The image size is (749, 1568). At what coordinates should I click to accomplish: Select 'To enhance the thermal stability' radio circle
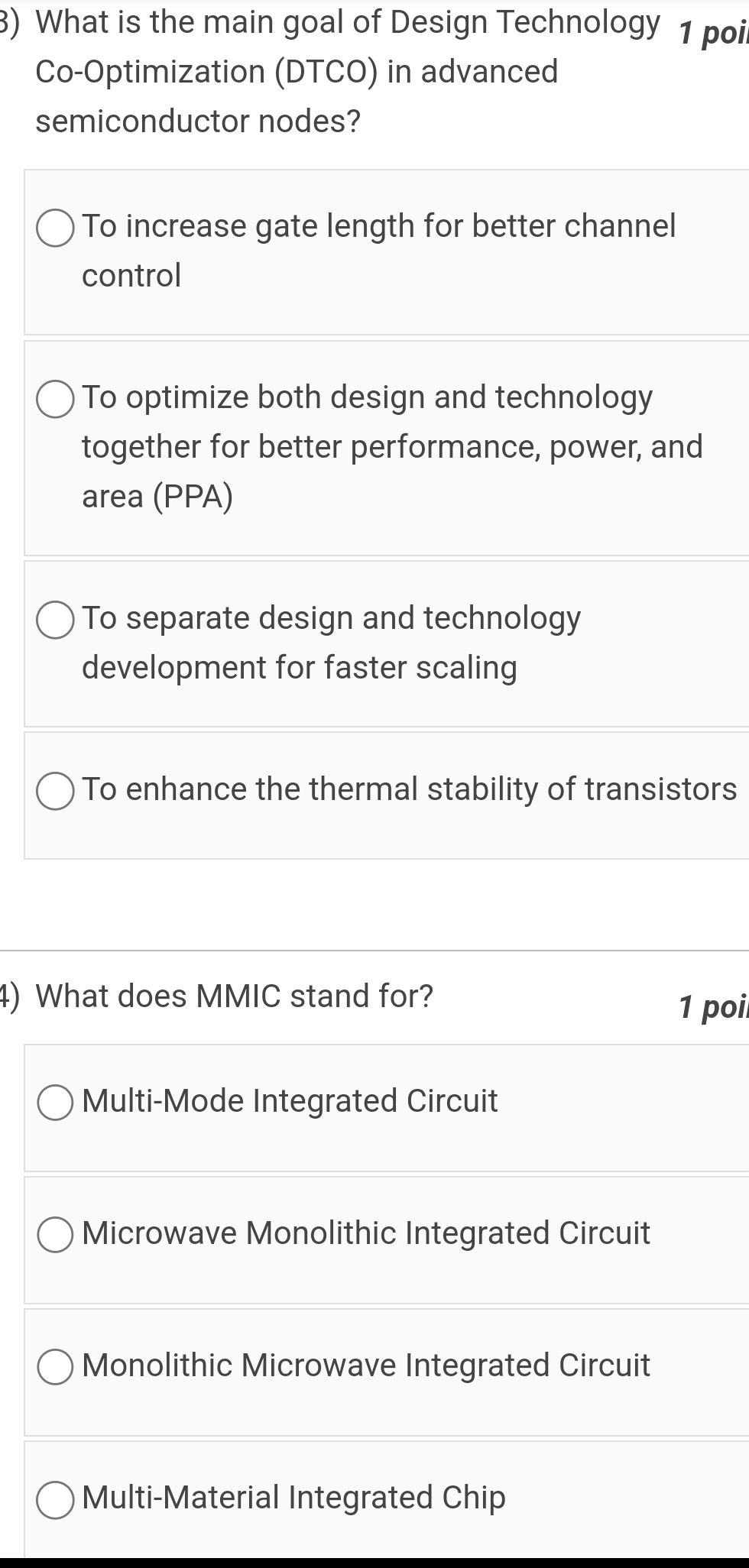(x=55, y=790)
